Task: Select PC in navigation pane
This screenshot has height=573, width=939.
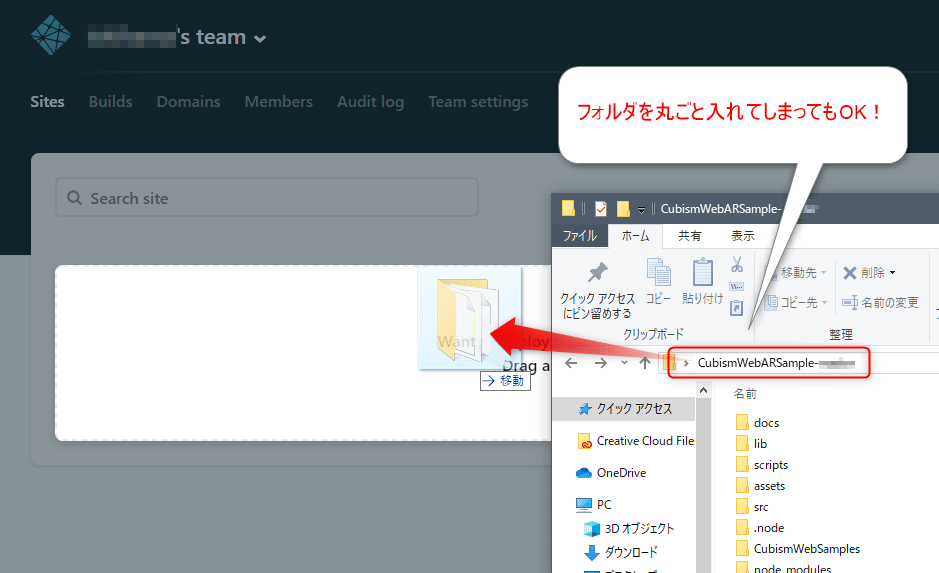Action: pos(593,504)
